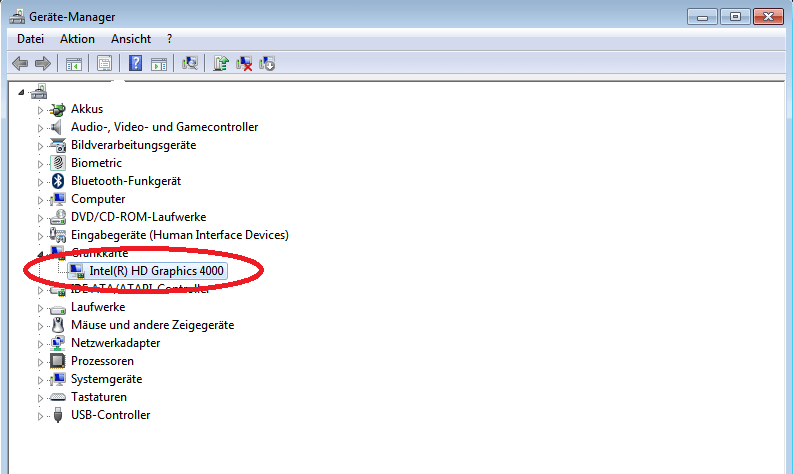Select the Laufwerke tree label

[98, 307]
